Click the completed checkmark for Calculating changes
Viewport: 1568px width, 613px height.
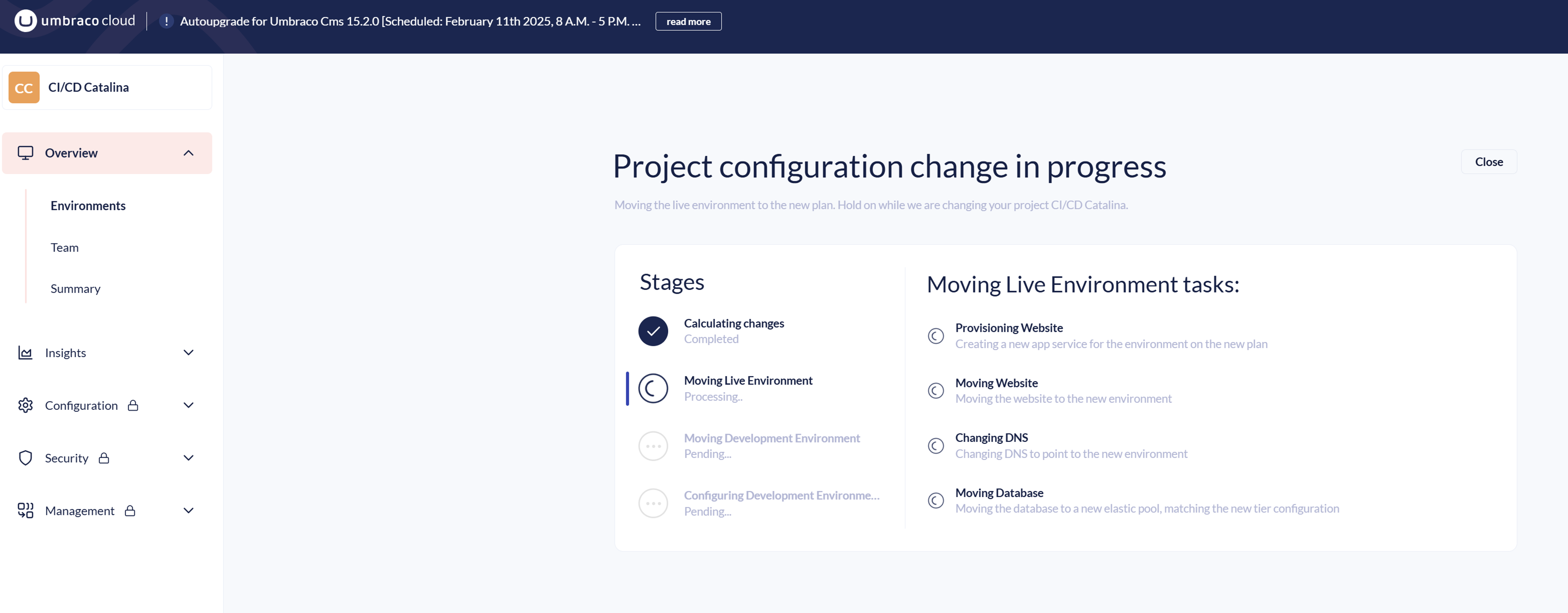[653, 331]
